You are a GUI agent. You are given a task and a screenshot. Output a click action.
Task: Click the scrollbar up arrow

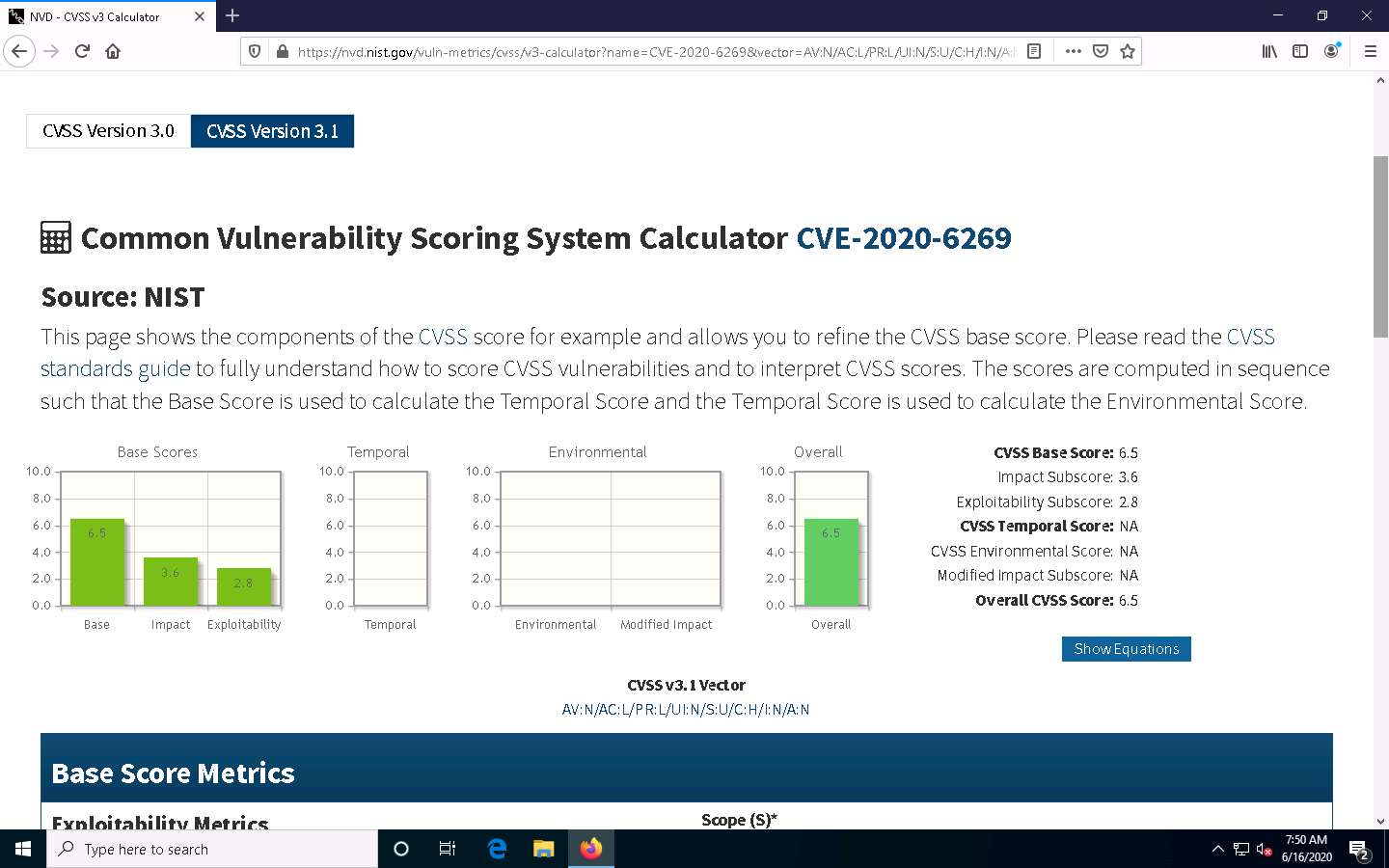(x=1380, y=80)
